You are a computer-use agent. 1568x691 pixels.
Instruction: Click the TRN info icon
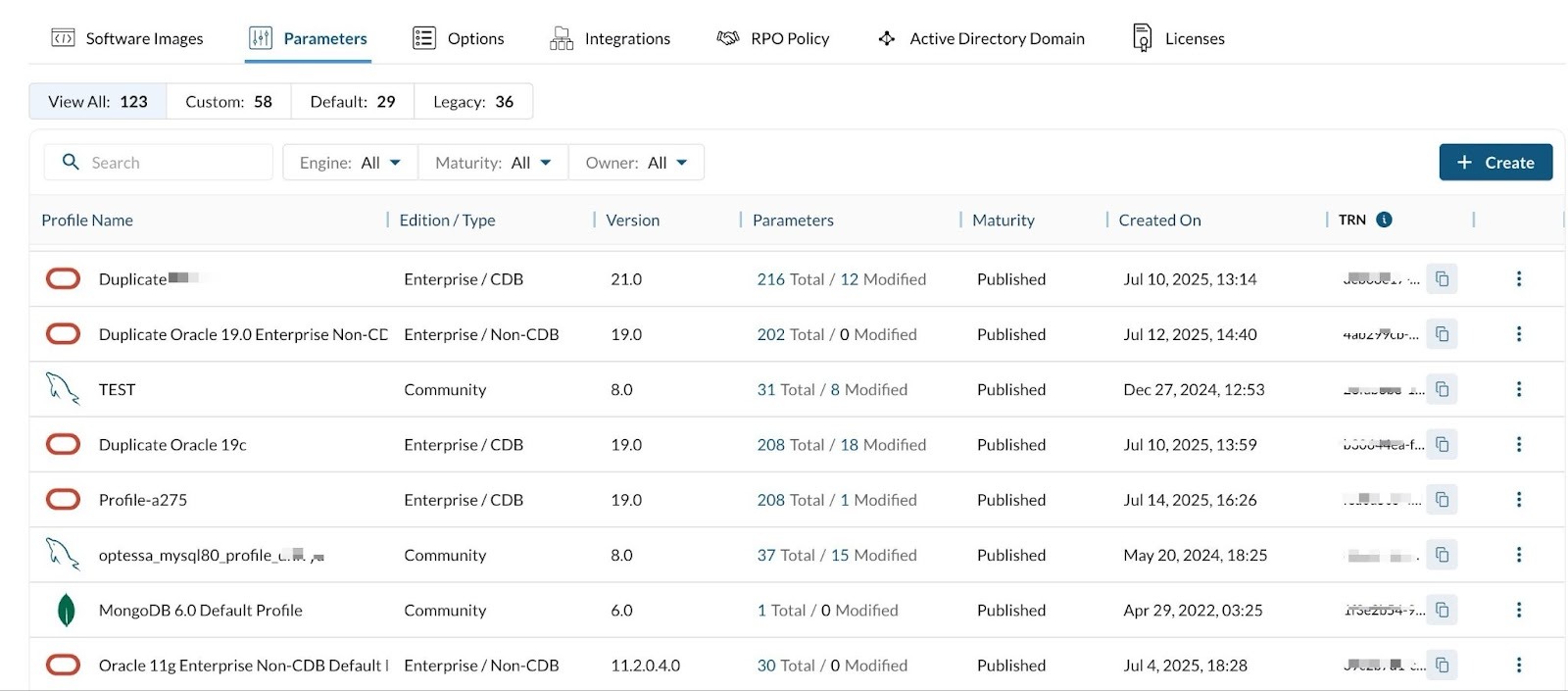tap(1384, 220)
